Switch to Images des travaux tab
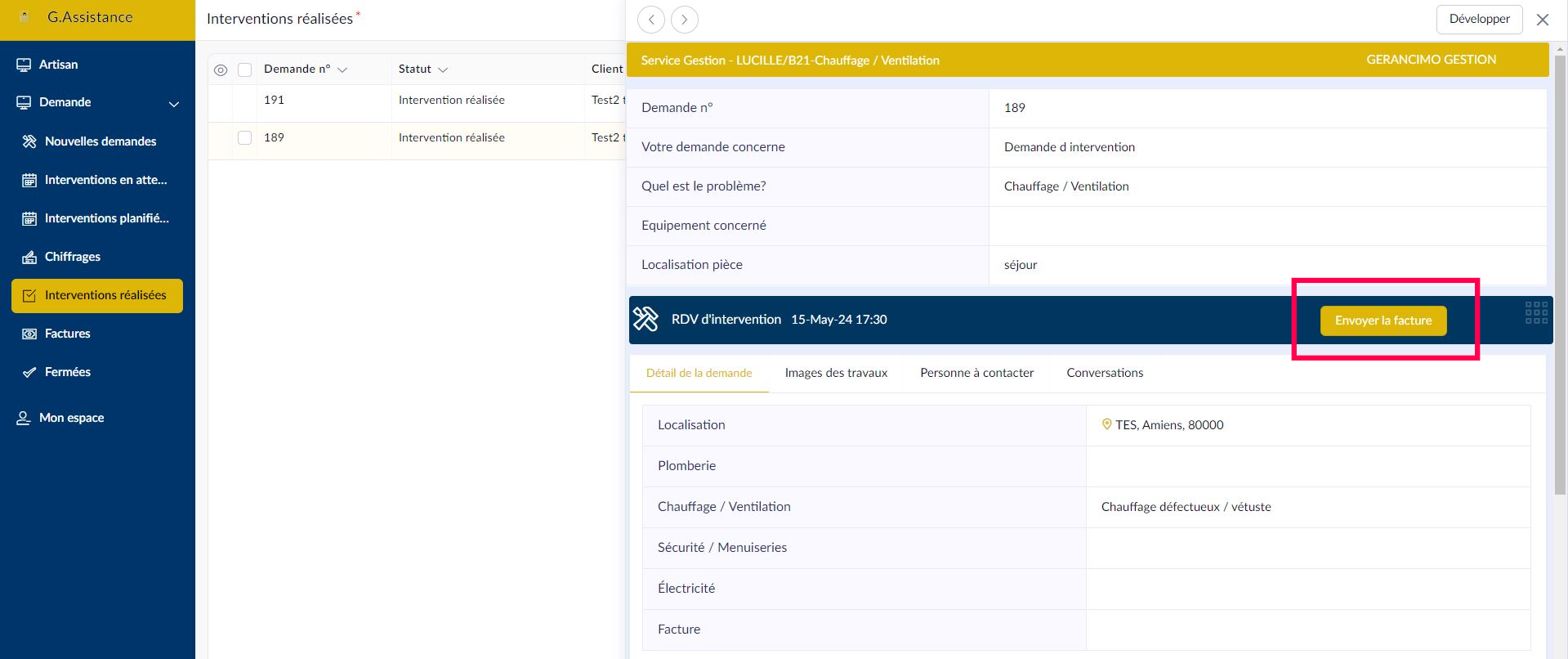This screenshot has width=1568, height=659. click(x=836, y=373)
